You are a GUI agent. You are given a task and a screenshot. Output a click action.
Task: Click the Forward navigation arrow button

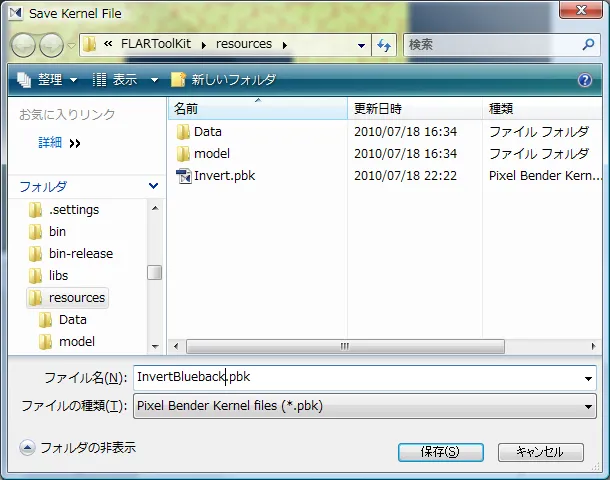point(52,46)
